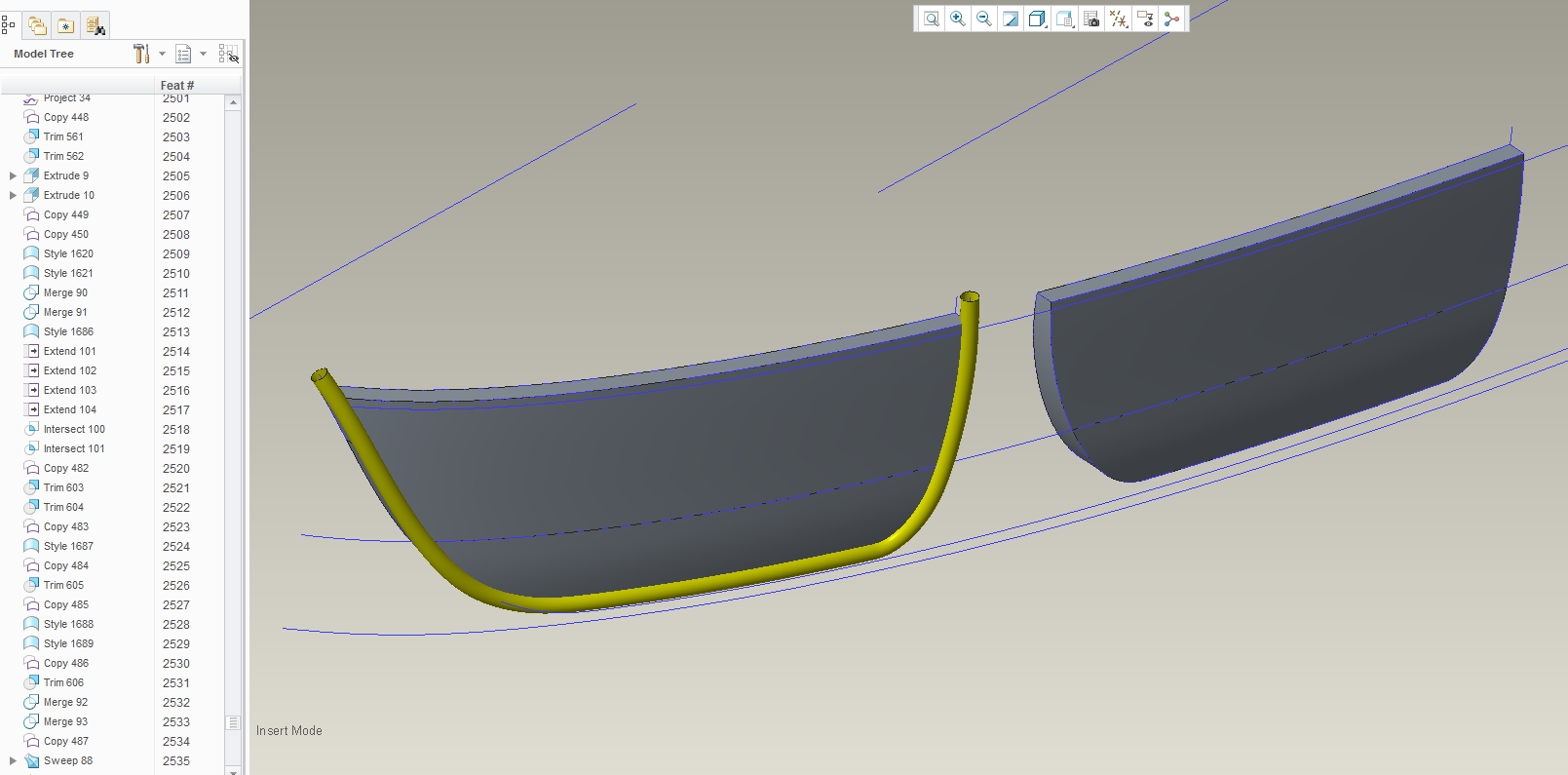Screen dimensions: 1568x775
Task: Select Style 1686 in the model tree
Action: point(68,331)
